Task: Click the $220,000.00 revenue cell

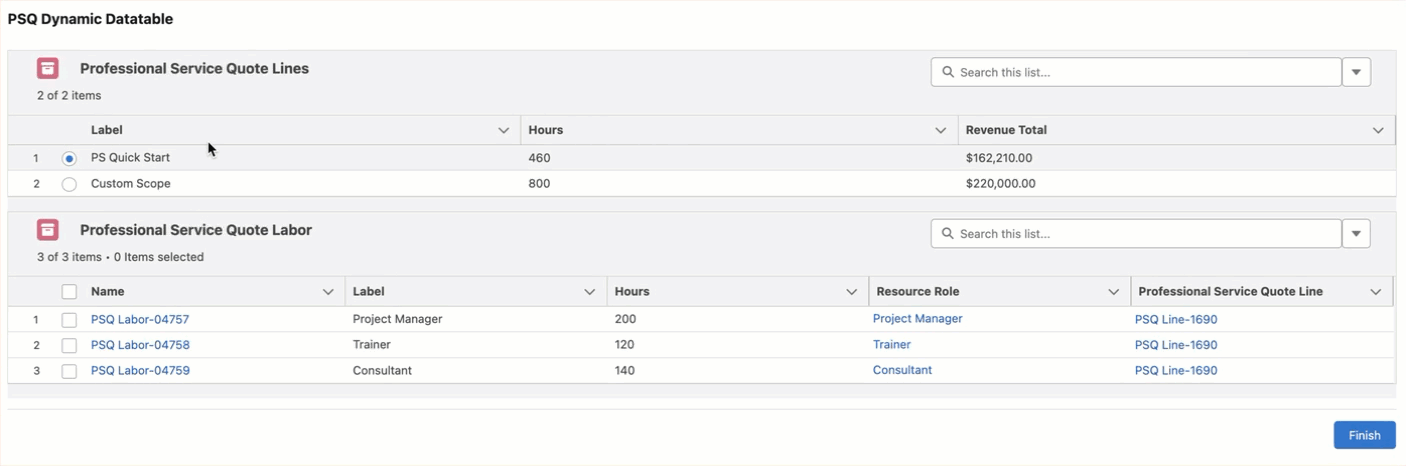Action: pos(1001,184)
